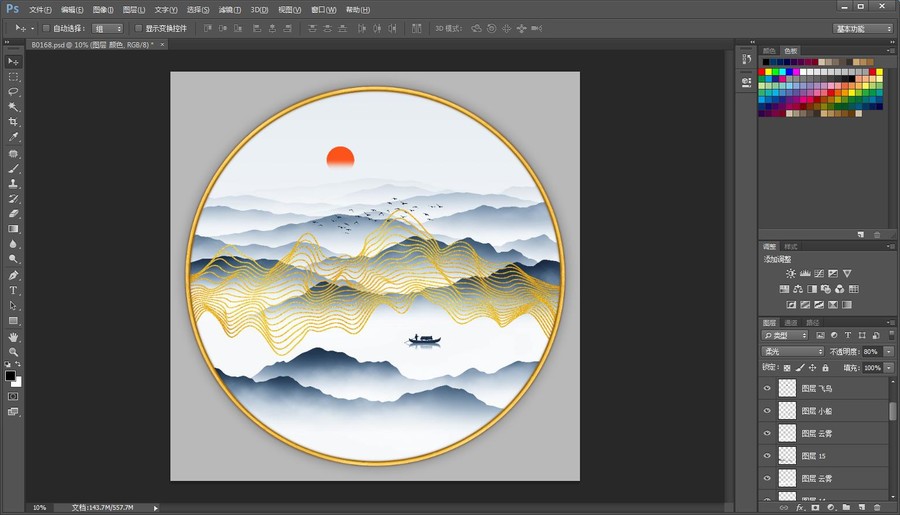
Task: Select the Rectangle shape tool
Action: [13, 320]
